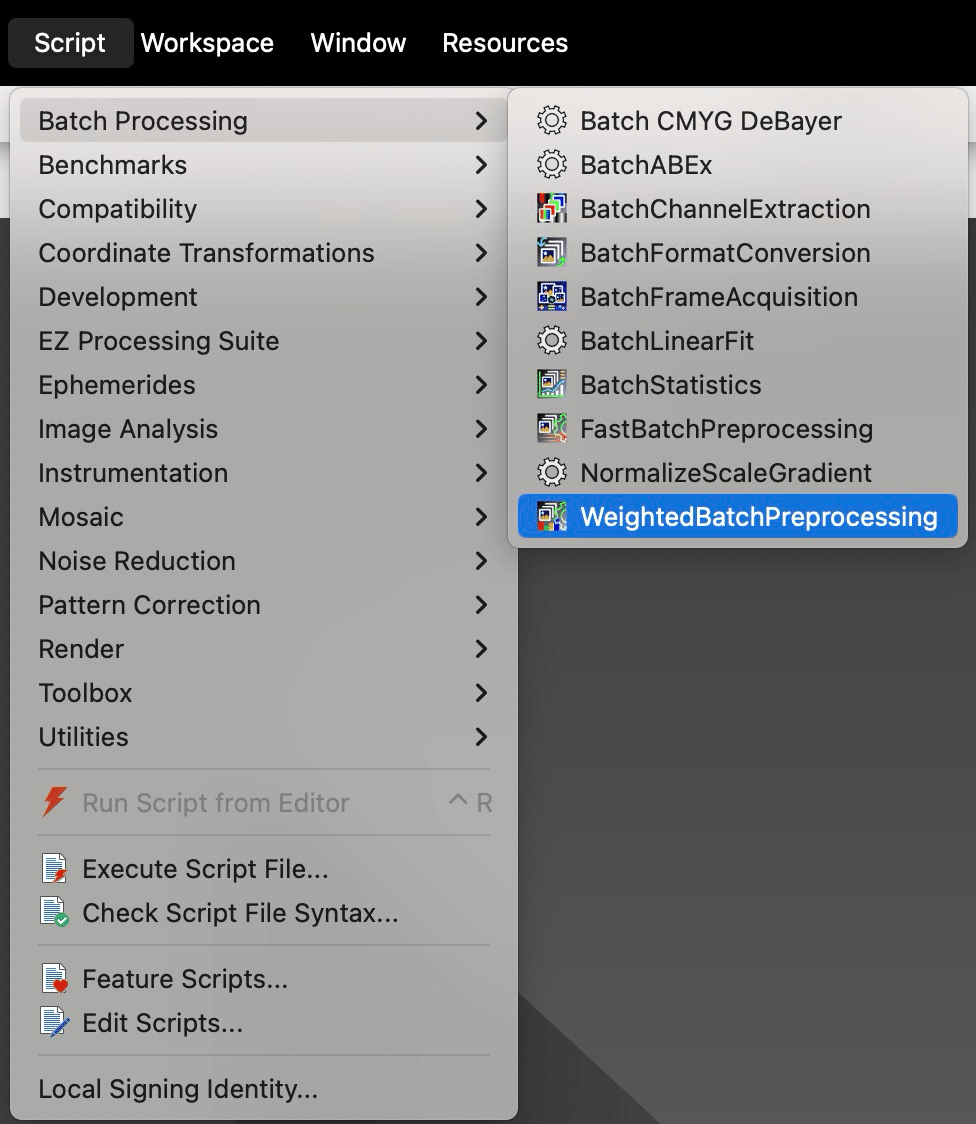Click the BatchFrameAcquisition script icon
The height and width of the screenshot is (1124, 976).
(x=551, y=297)
